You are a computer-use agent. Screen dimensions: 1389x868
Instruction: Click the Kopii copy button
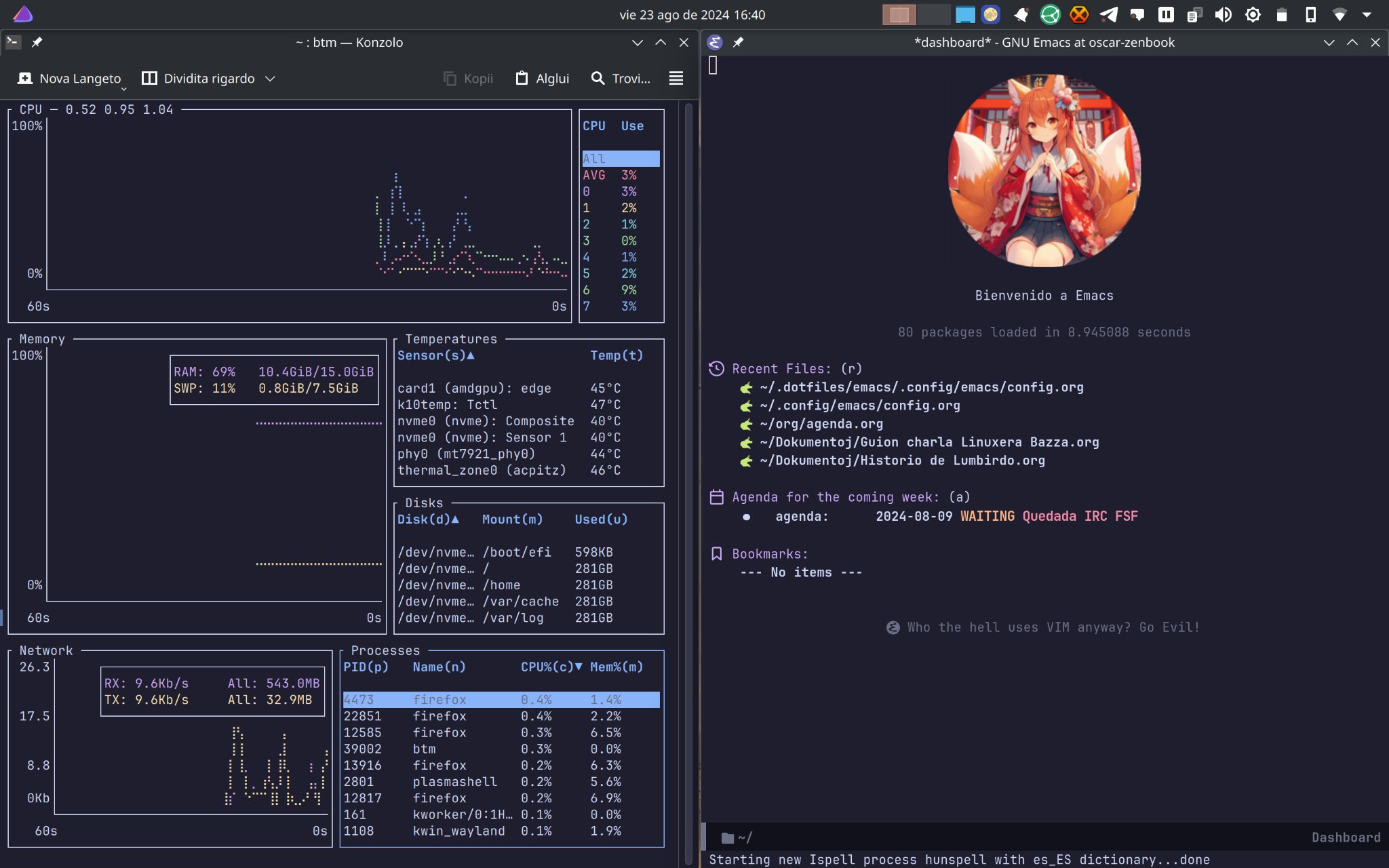click(468, 79)
